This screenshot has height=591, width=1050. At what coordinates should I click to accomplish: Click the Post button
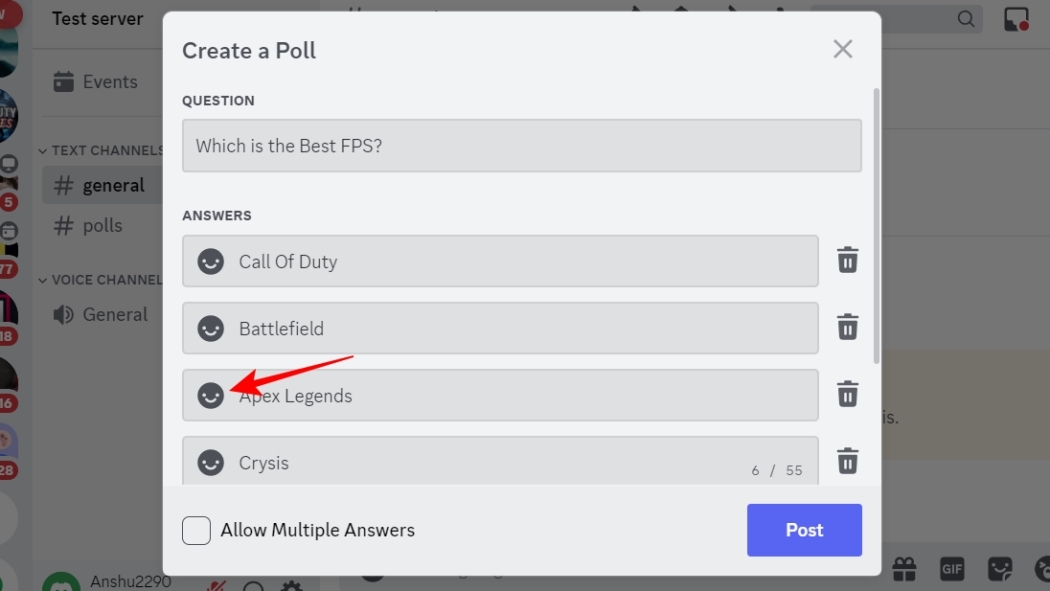[x=804, y=530]
